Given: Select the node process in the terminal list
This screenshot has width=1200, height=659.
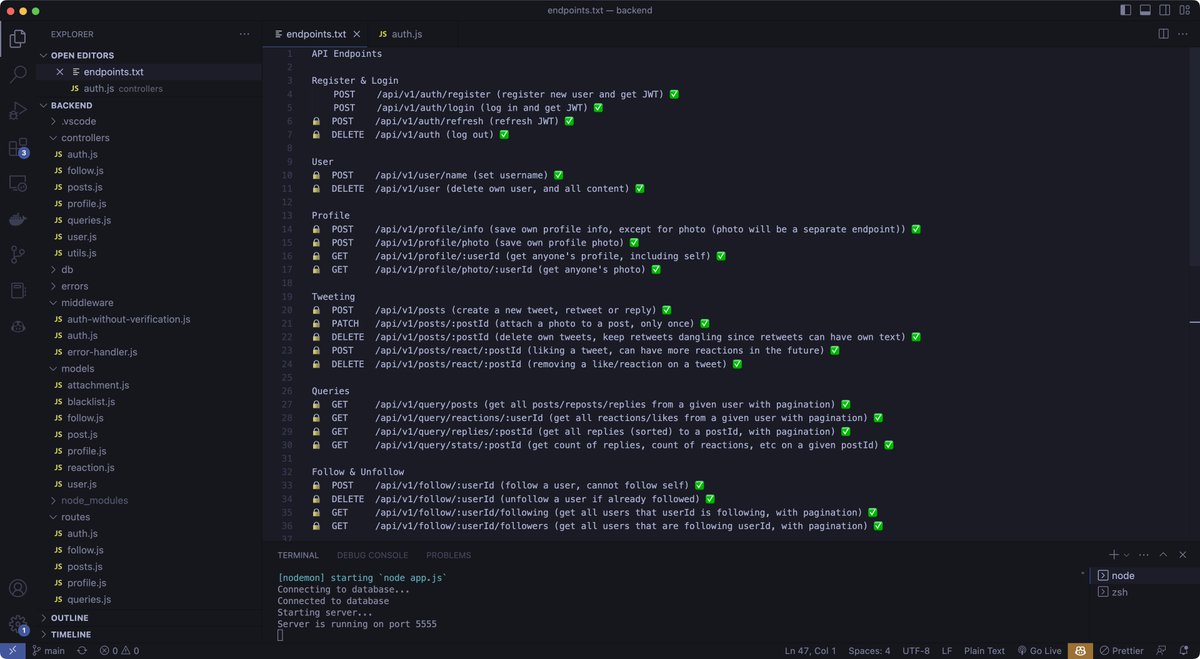Looking at the screenshot, I should point(1125,575).
